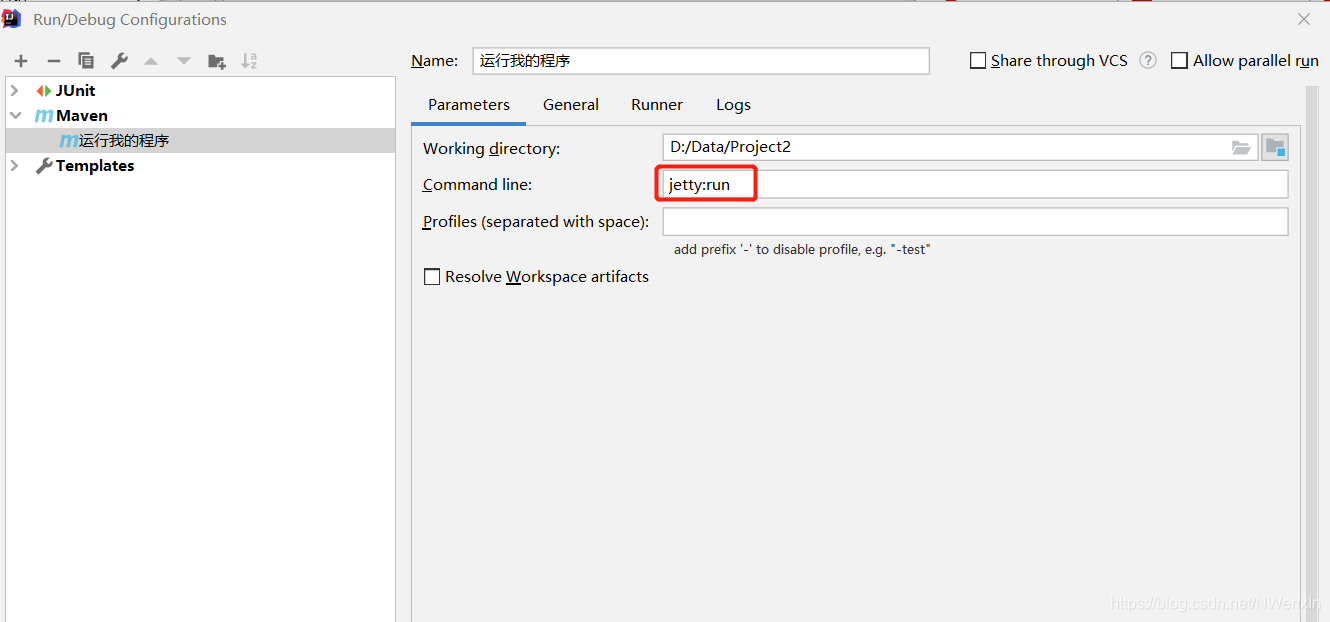Move configuration up arrow
This screenshot has width=1330, height=622.
151,61
